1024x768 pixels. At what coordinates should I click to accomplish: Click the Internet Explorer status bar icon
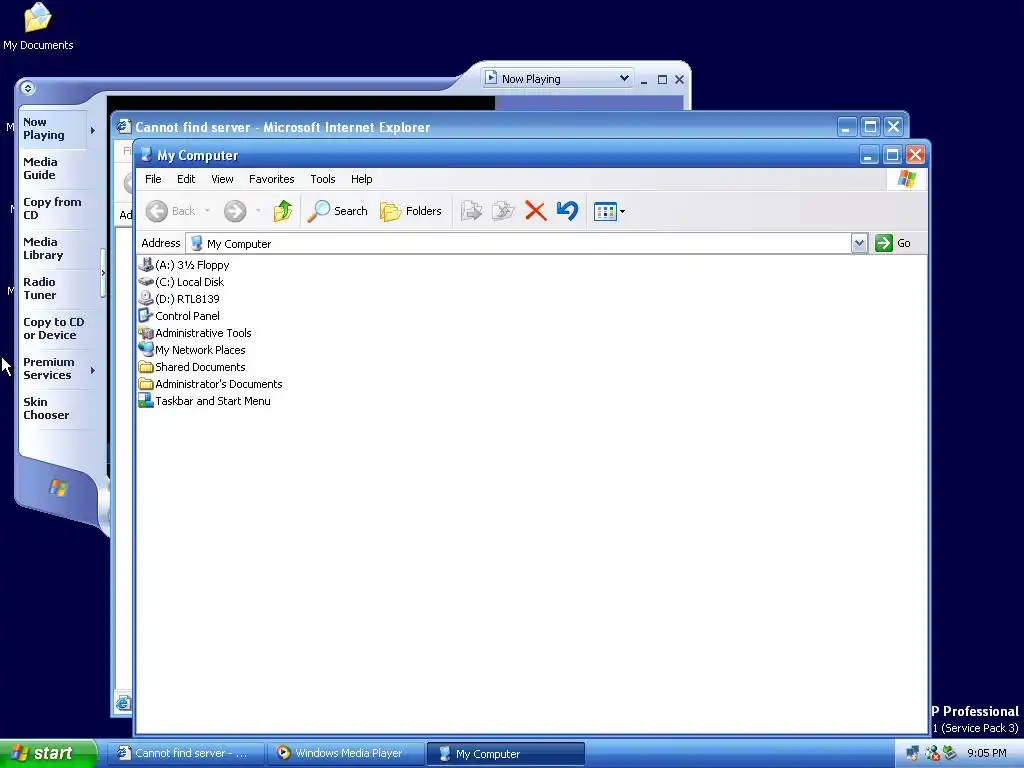(123, 703)
